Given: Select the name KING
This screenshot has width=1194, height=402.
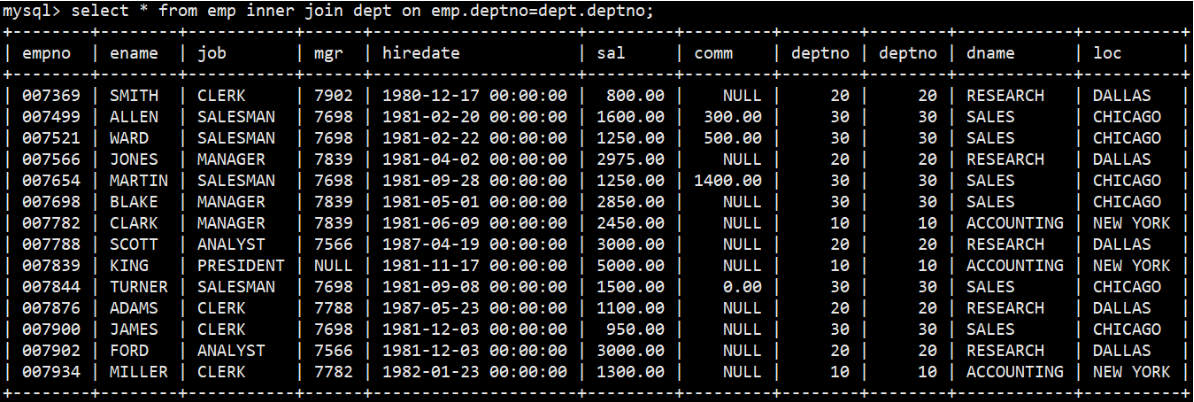Looking at the screenshot, I should [x=129, y=266].
